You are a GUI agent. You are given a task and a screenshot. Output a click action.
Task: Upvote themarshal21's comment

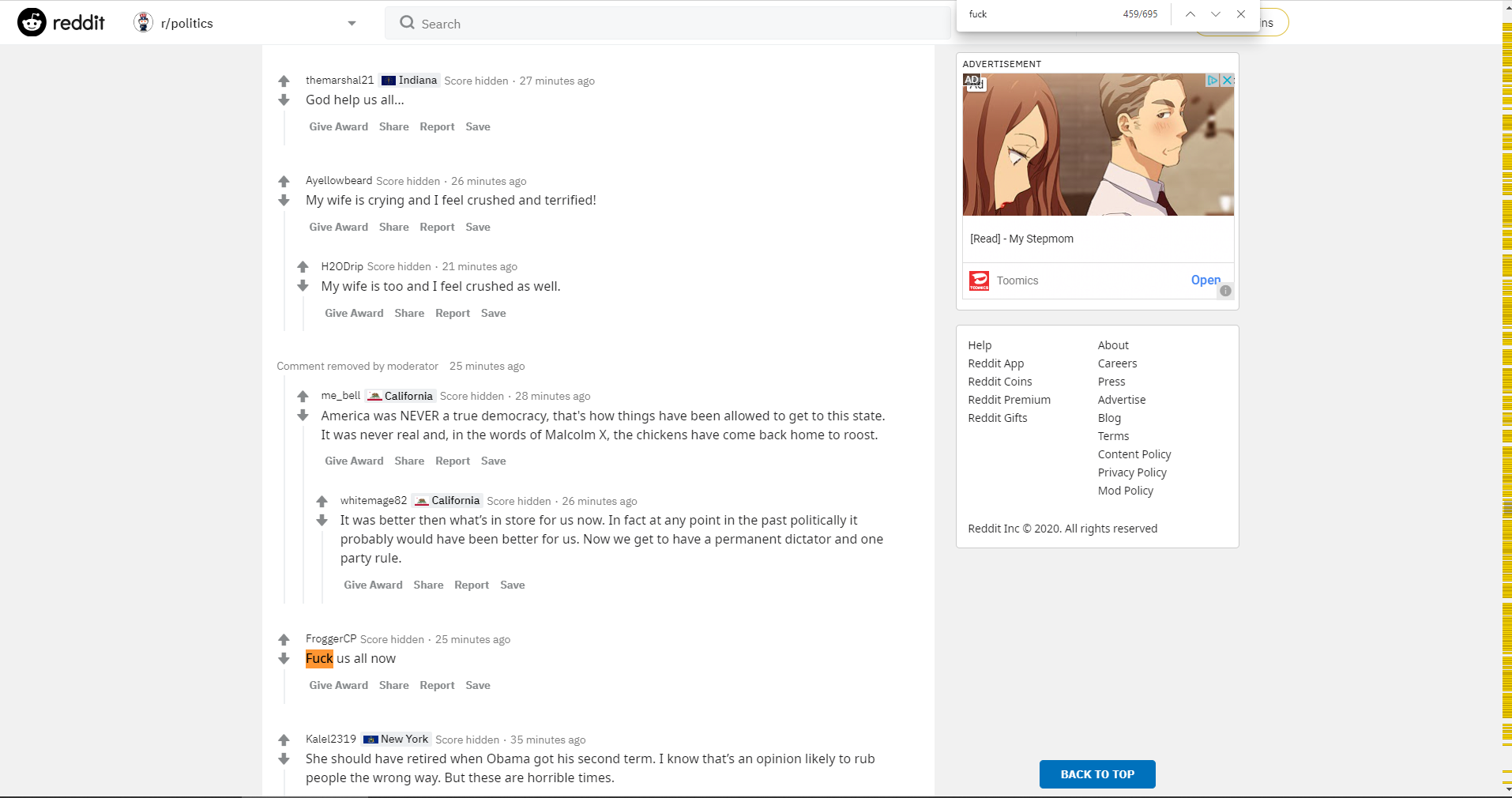[x=284, y=81]
